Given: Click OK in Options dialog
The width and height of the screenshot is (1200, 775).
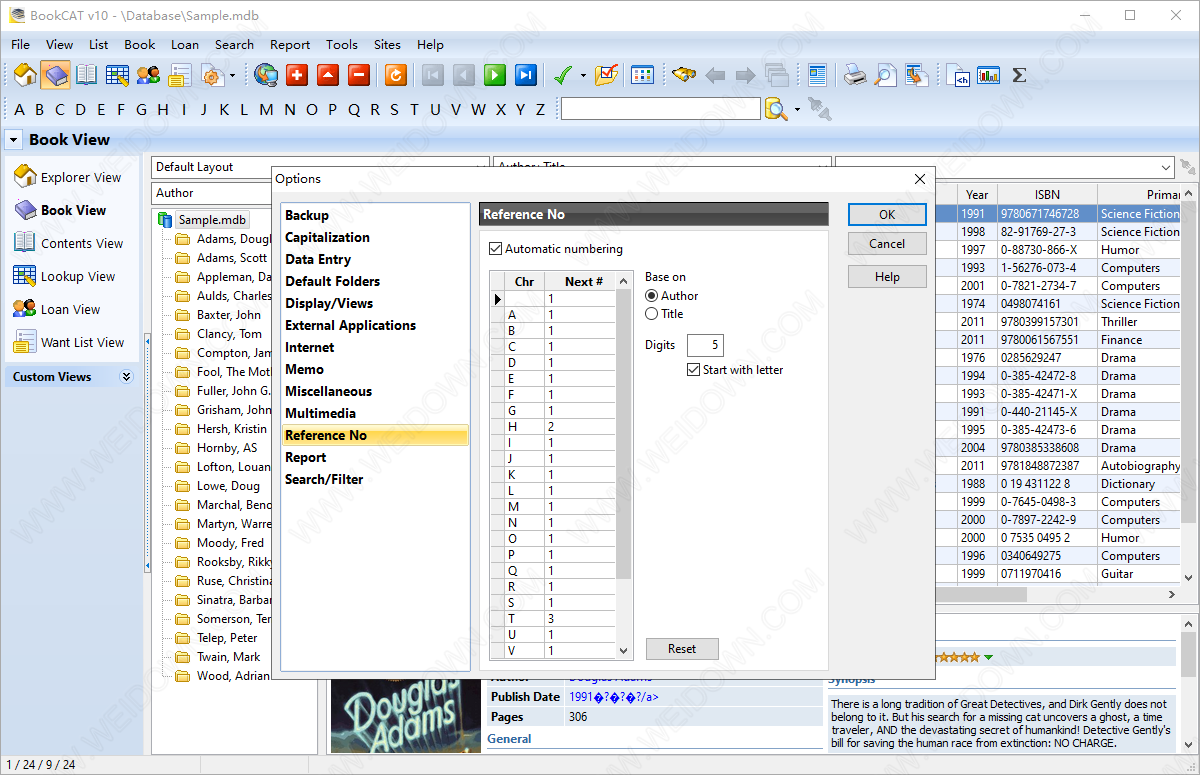Looking at the screenshot, I should point(887,214).
